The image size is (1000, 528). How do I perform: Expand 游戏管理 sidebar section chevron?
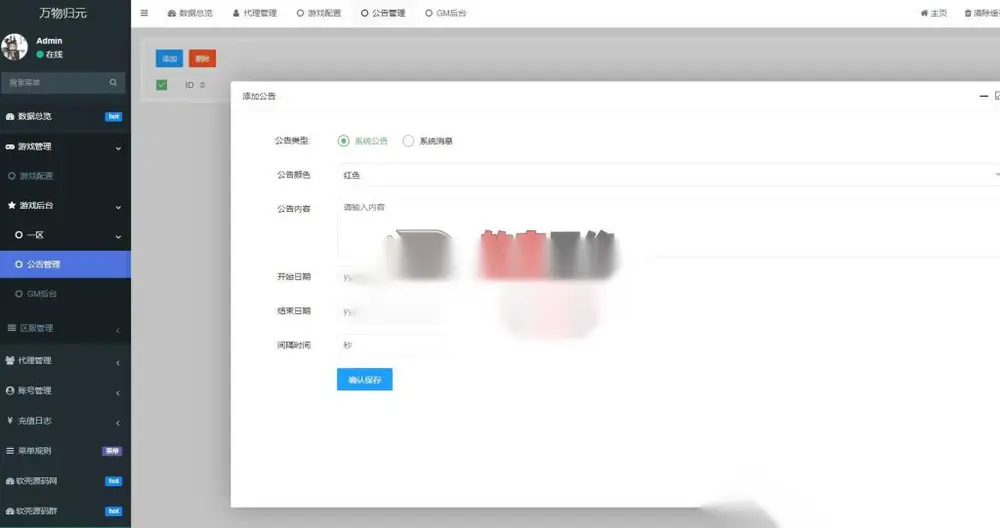(118, 148)
